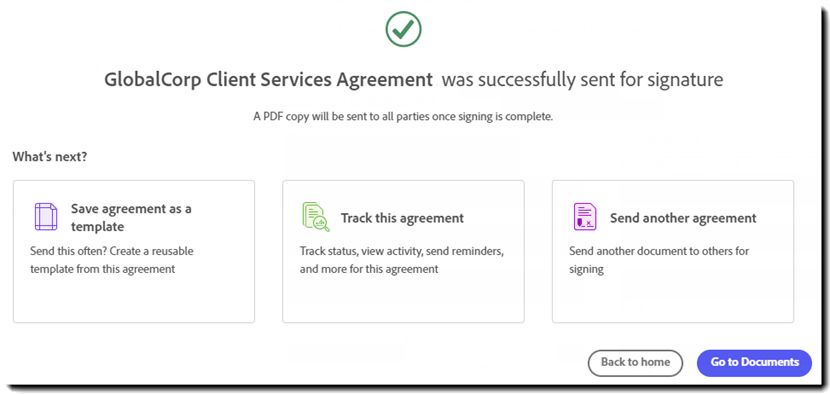
Task: Click 'and more for this agreement' text line
Action: [369, 268]
